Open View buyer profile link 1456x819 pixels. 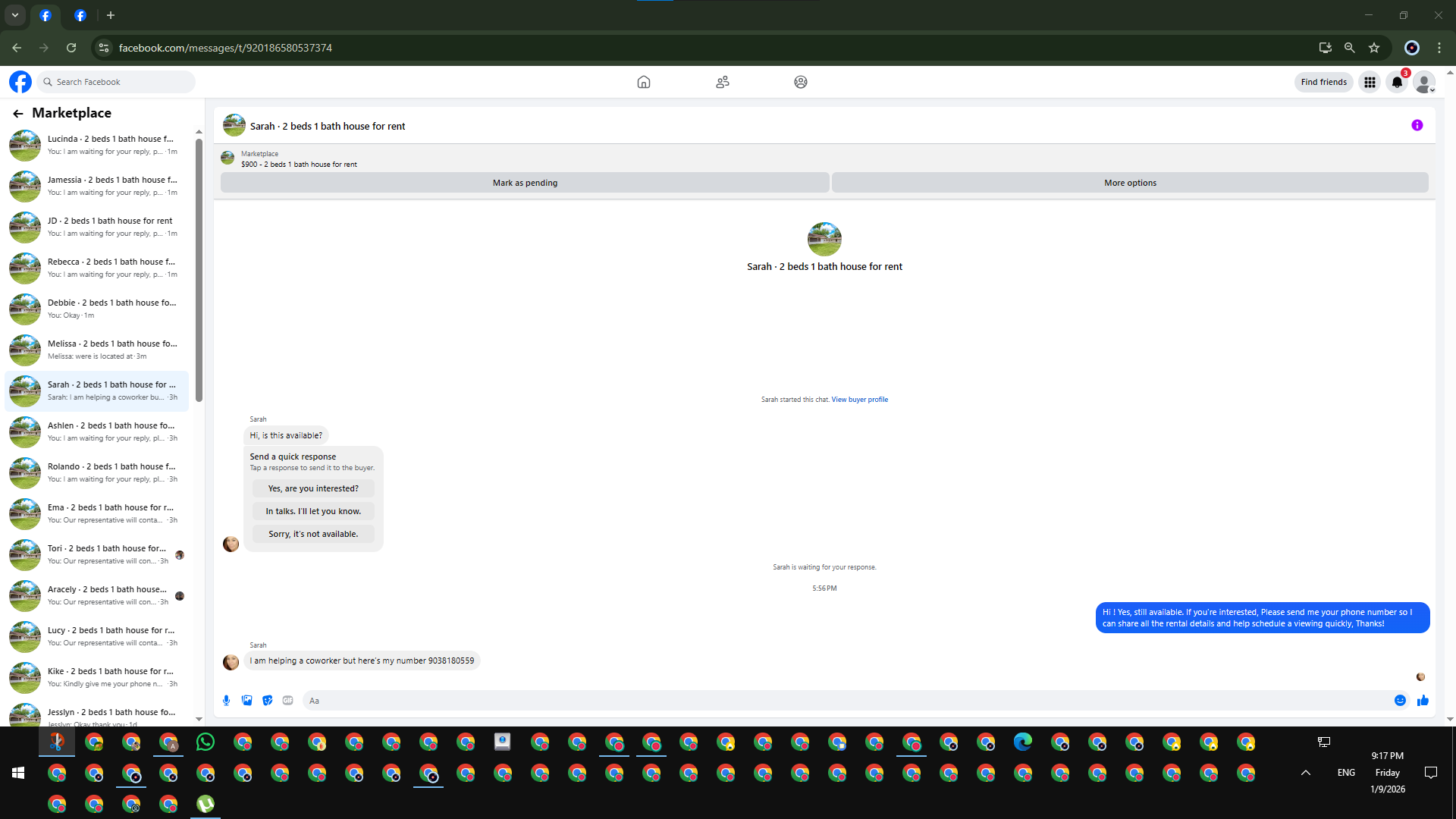pyautogui.click(x=859, y=400)
